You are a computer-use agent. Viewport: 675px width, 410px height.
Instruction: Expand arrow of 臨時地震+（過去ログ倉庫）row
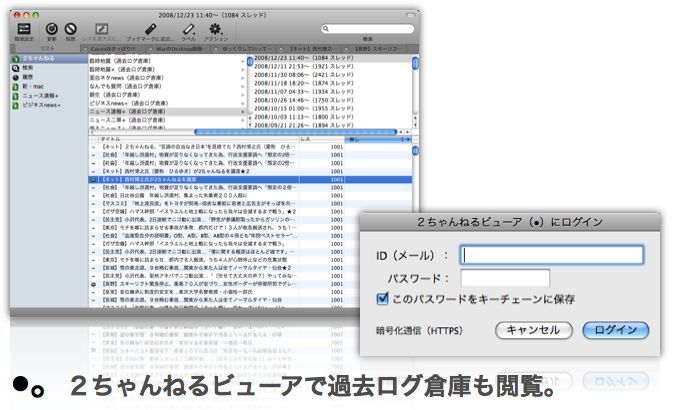click(x=243, y=70)
